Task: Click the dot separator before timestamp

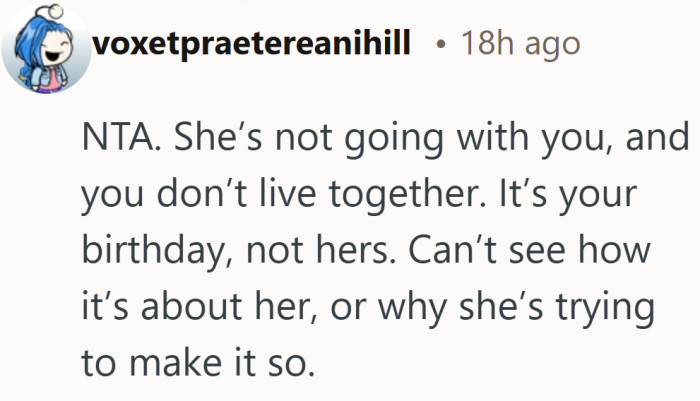Action: pos(441,47)
